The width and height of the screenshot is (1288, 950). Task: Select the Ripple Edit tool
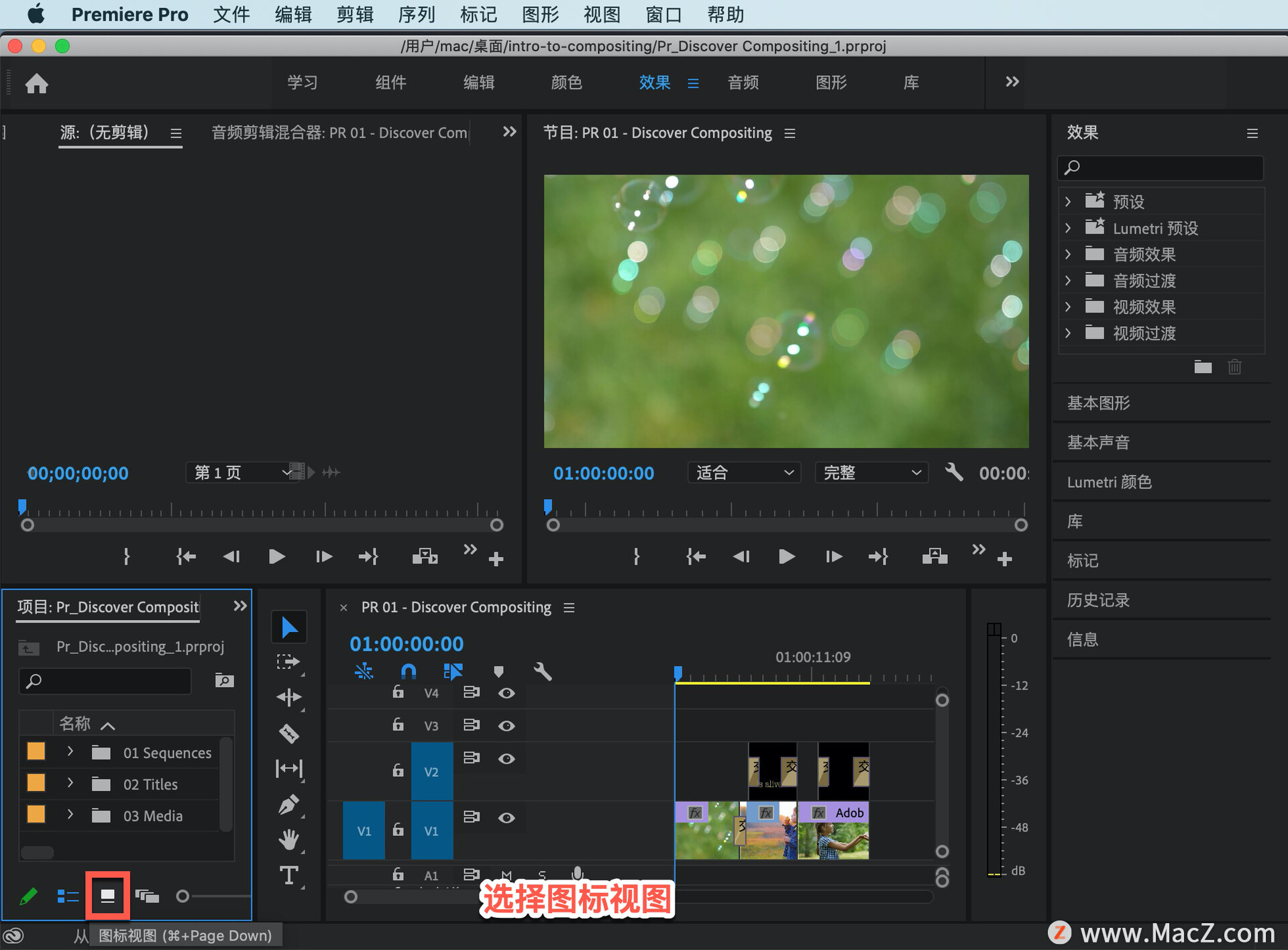288,698
